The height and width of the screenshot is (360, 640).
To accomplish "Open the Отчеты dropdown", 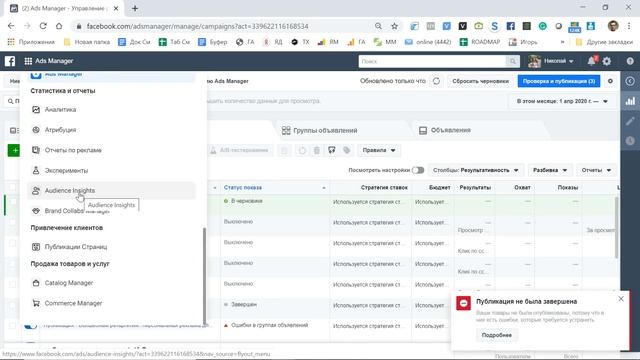I will click(x=596, y=170).
